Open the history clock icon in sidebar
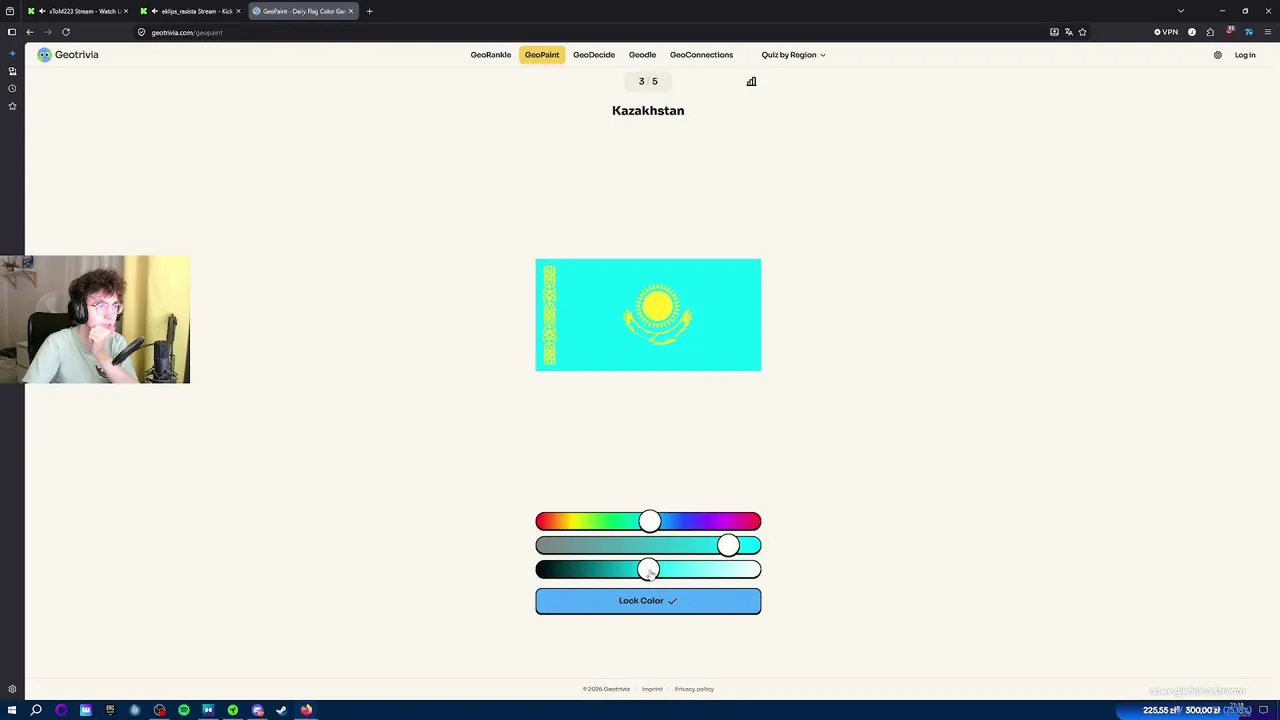The width and height of the screenshot is (1280, 720). (x=12, y=88)
